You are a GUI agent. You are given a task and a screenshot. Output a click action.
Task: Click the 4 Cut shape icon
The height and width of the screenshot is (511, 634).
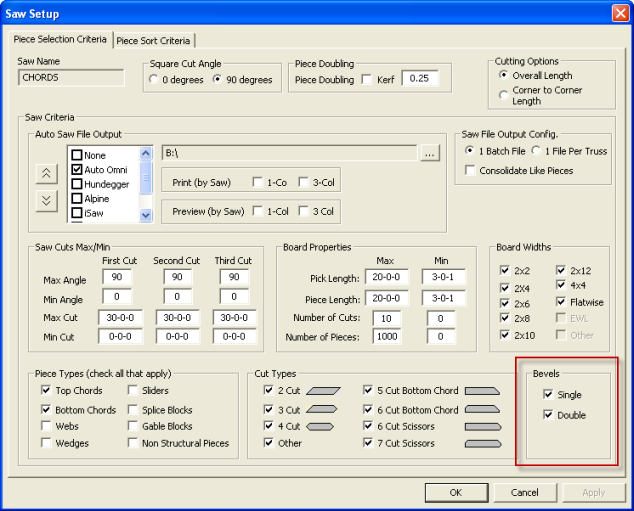click(320, 427)
